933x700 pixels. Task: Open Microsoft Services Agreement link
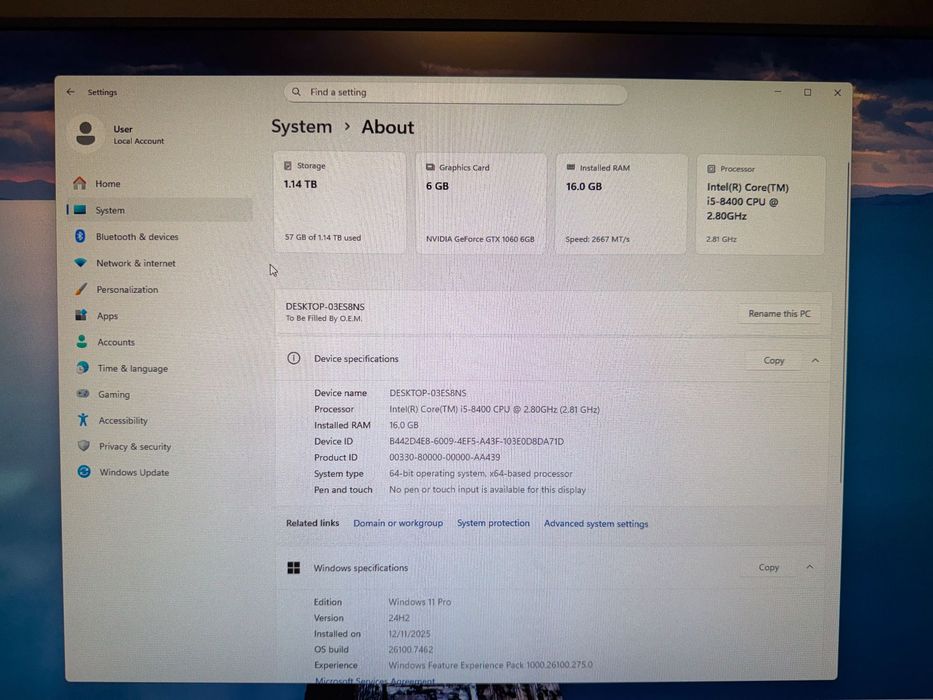pos(375,680)
